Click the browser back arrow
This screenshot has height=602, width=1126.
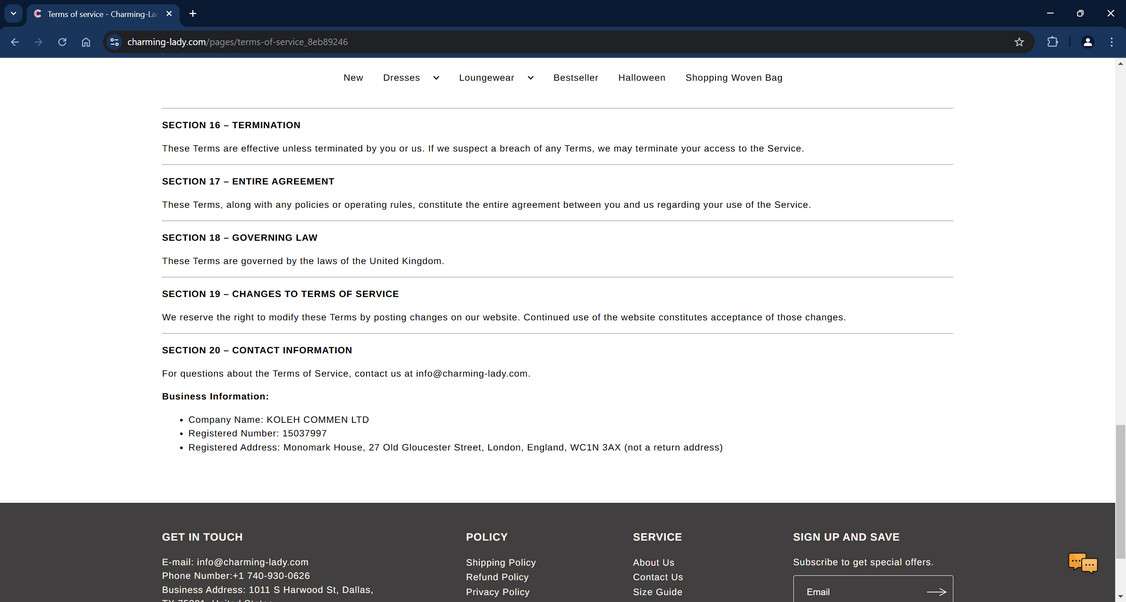14,42
